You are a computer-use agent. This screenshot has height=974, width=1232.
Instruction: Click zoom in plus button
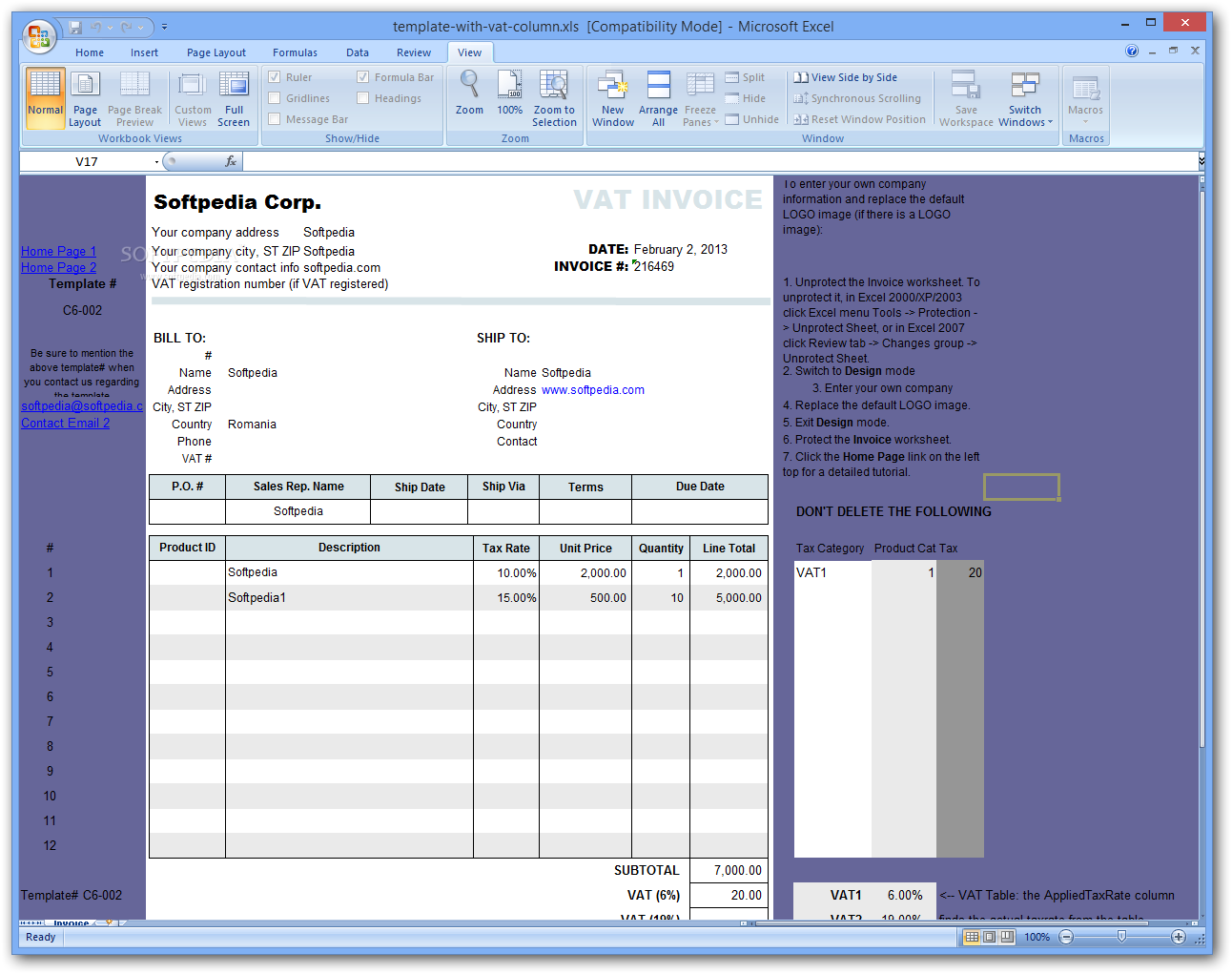click(1179, 937)
